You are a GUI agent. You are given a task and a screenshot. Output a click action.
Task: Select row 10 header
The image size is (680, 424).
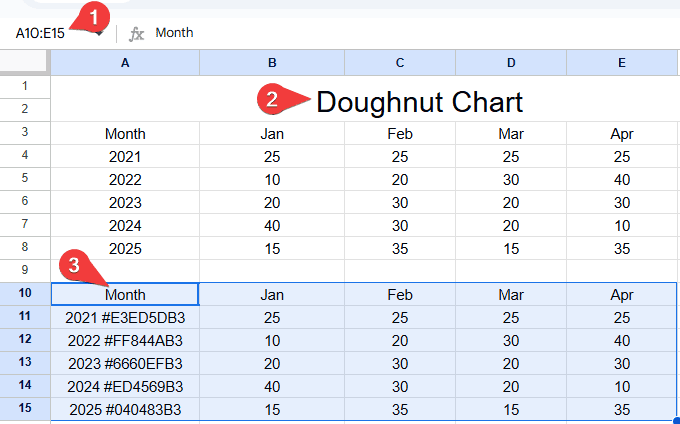(x=25, y=294)
